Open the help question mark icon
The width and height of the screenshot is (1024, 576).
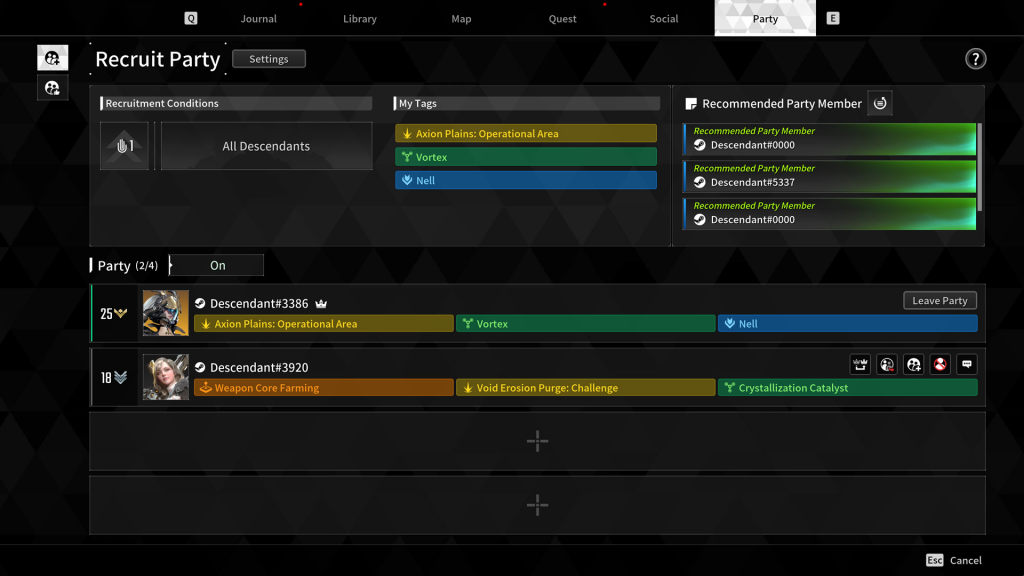click(x=975, y=59)
